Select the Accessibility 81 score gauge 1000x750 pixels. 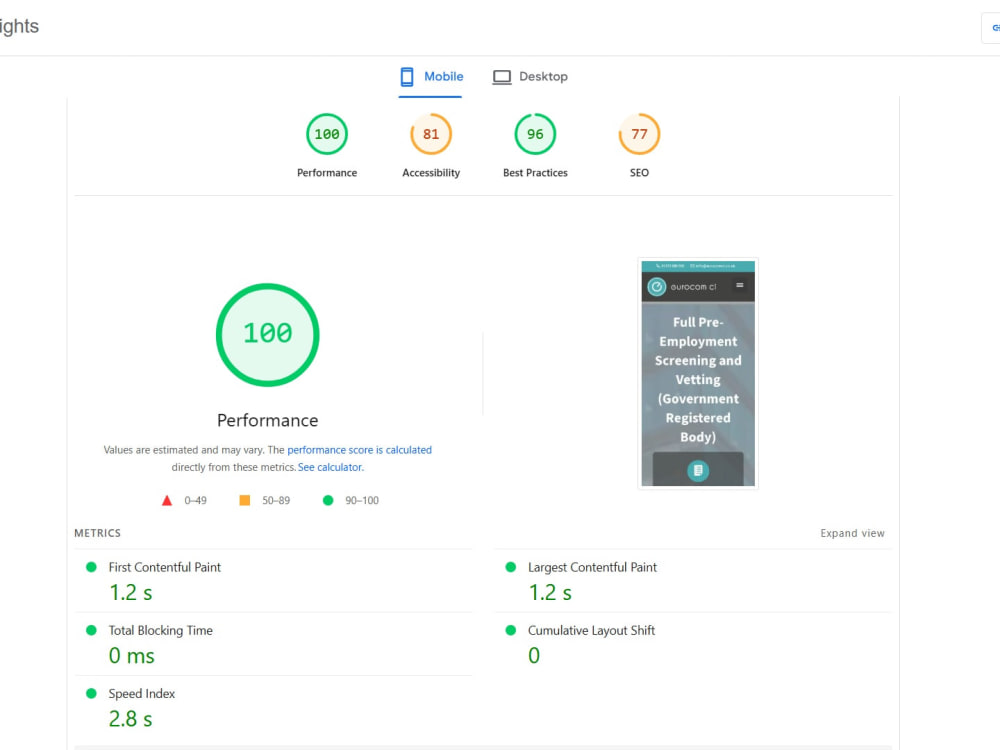tap(431, 134)
